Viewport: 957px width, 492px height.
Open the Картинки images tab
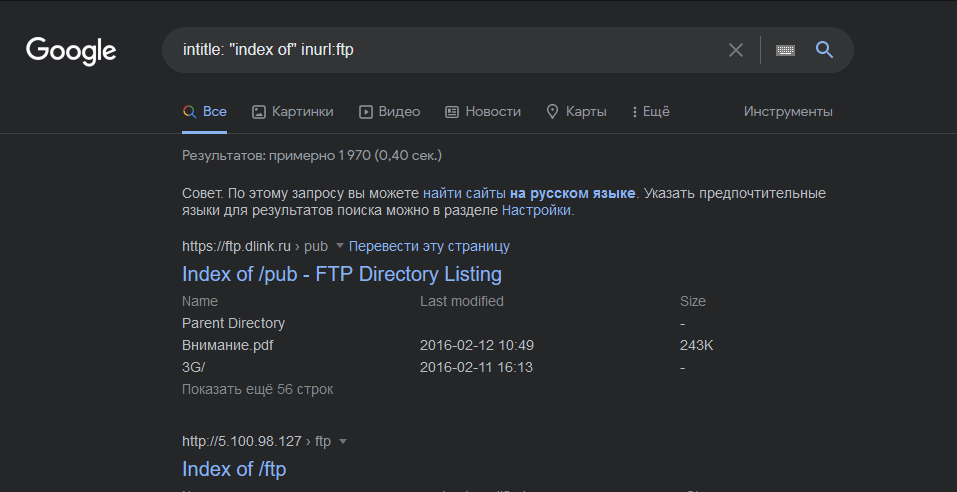click(293, 112)
